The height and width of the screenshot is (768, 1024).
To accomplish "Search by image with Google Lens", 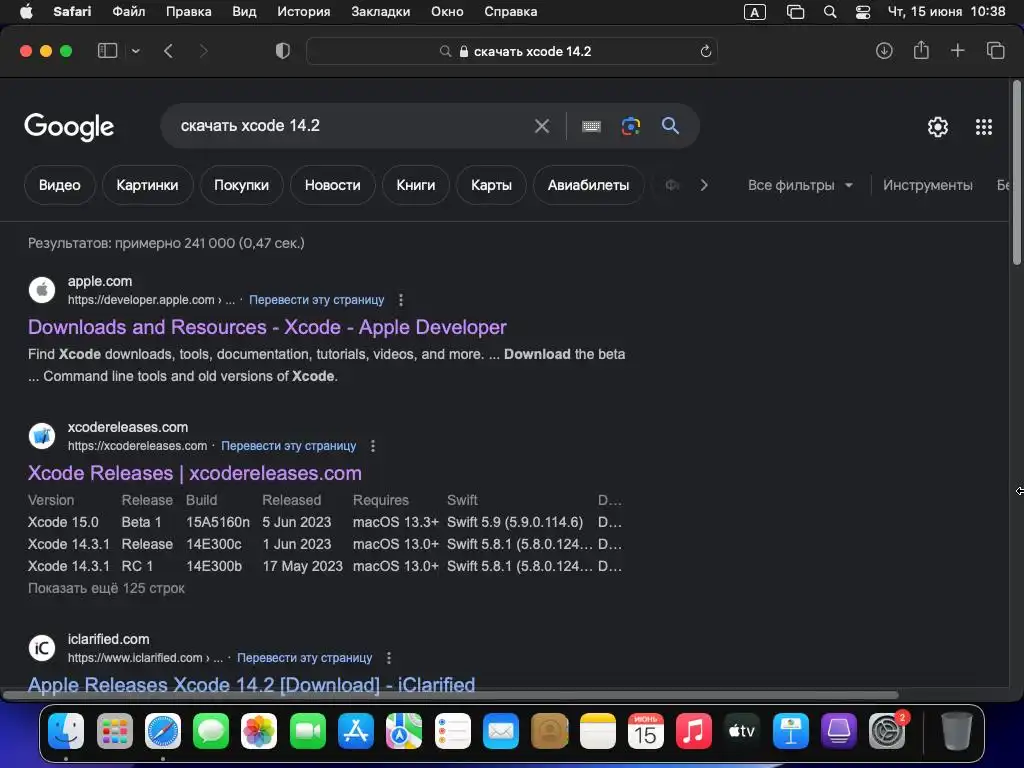I will point(630,126).
